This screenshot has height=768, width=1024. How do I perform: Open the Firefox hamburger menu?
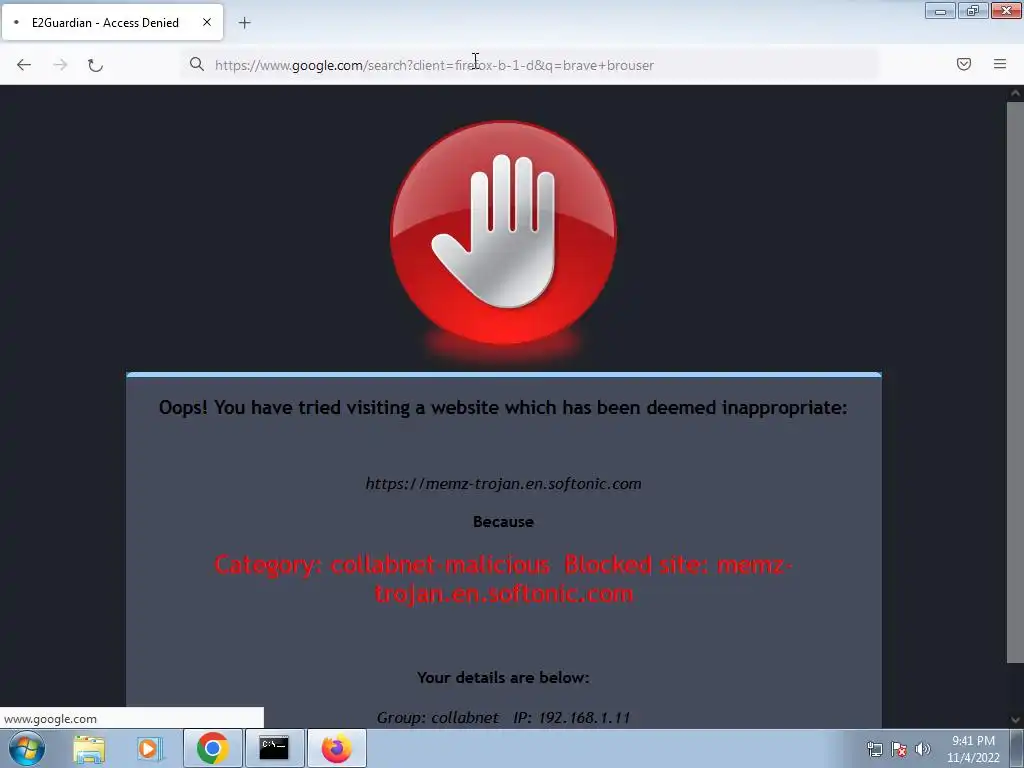click(x=1000, y=64)
